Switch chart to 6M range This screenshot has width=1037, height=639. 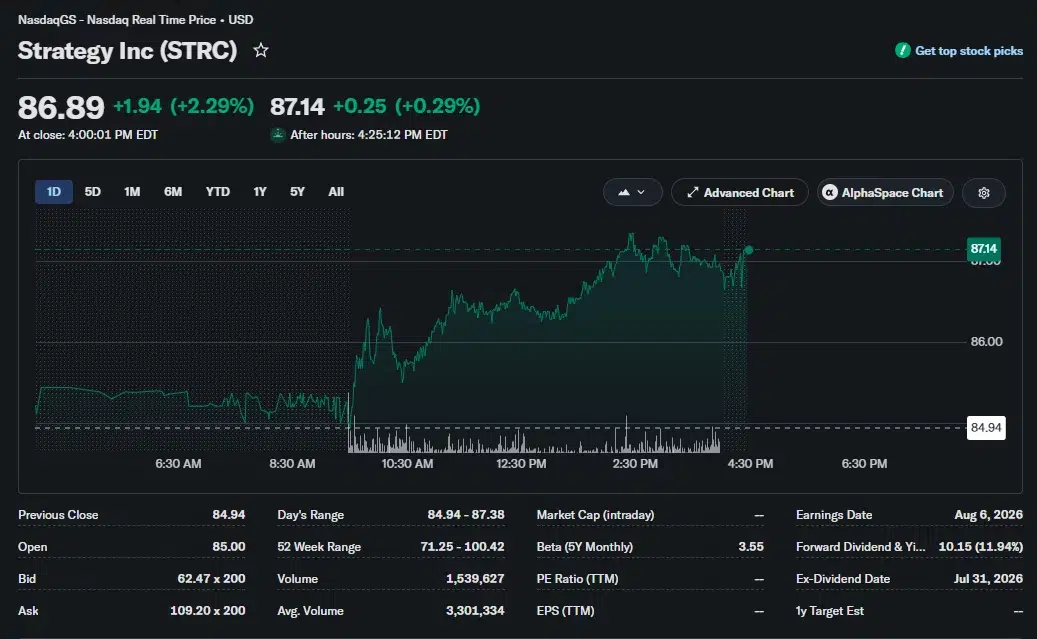[173, 192]
